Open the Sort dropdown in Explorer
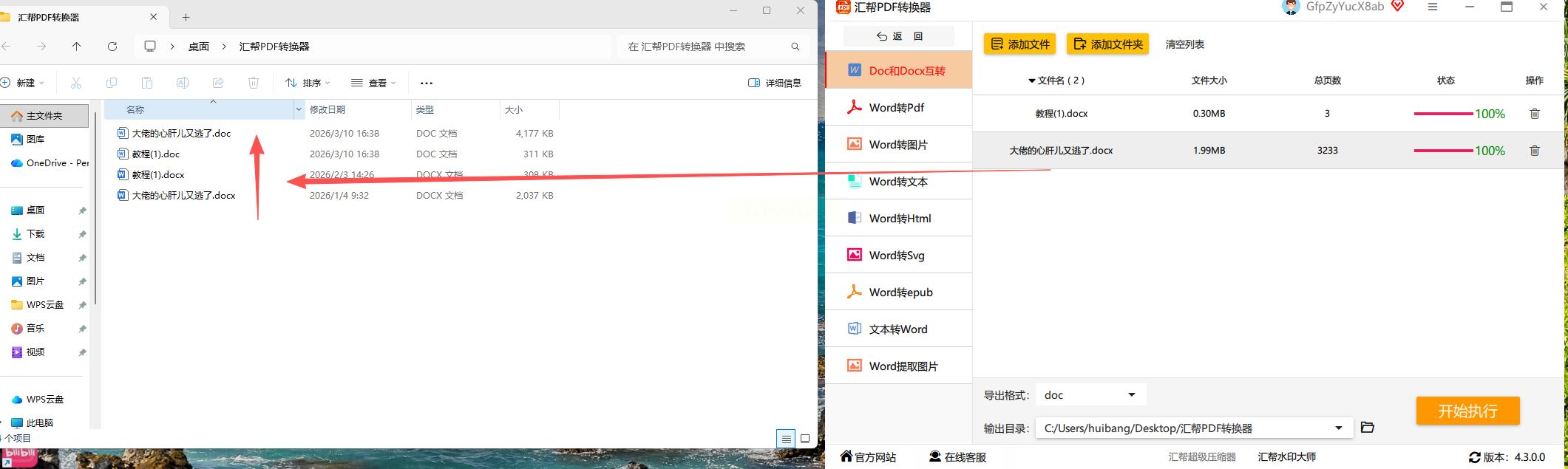The image size is (1568, 469). click(308, 83)
